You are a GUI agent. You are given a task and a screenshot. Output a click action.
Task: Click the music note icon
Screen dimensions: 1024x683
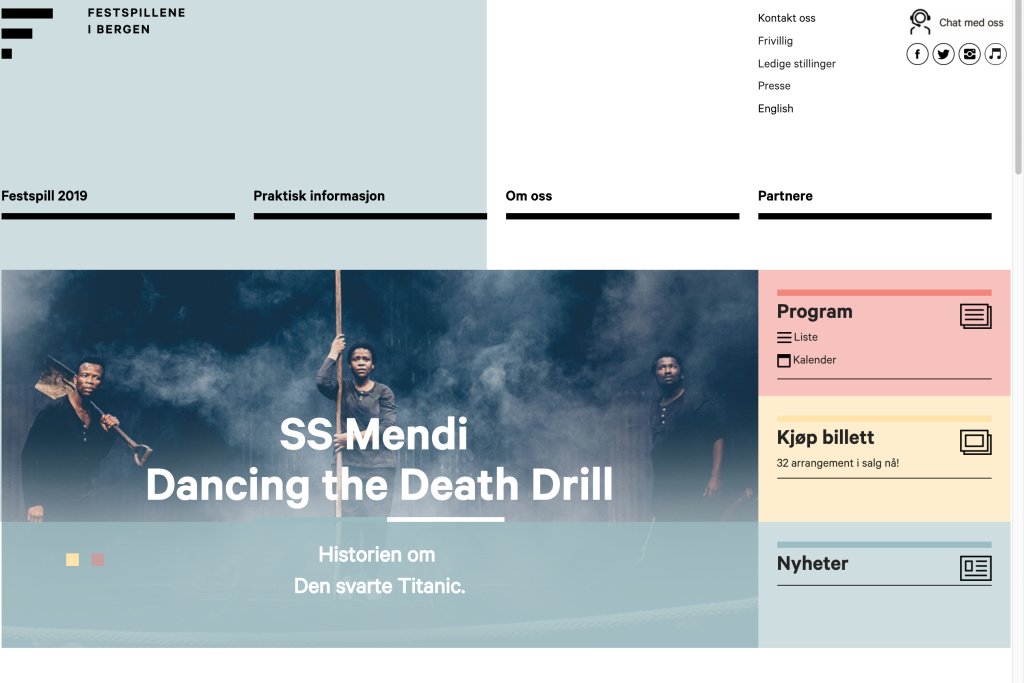pos(995,54)
